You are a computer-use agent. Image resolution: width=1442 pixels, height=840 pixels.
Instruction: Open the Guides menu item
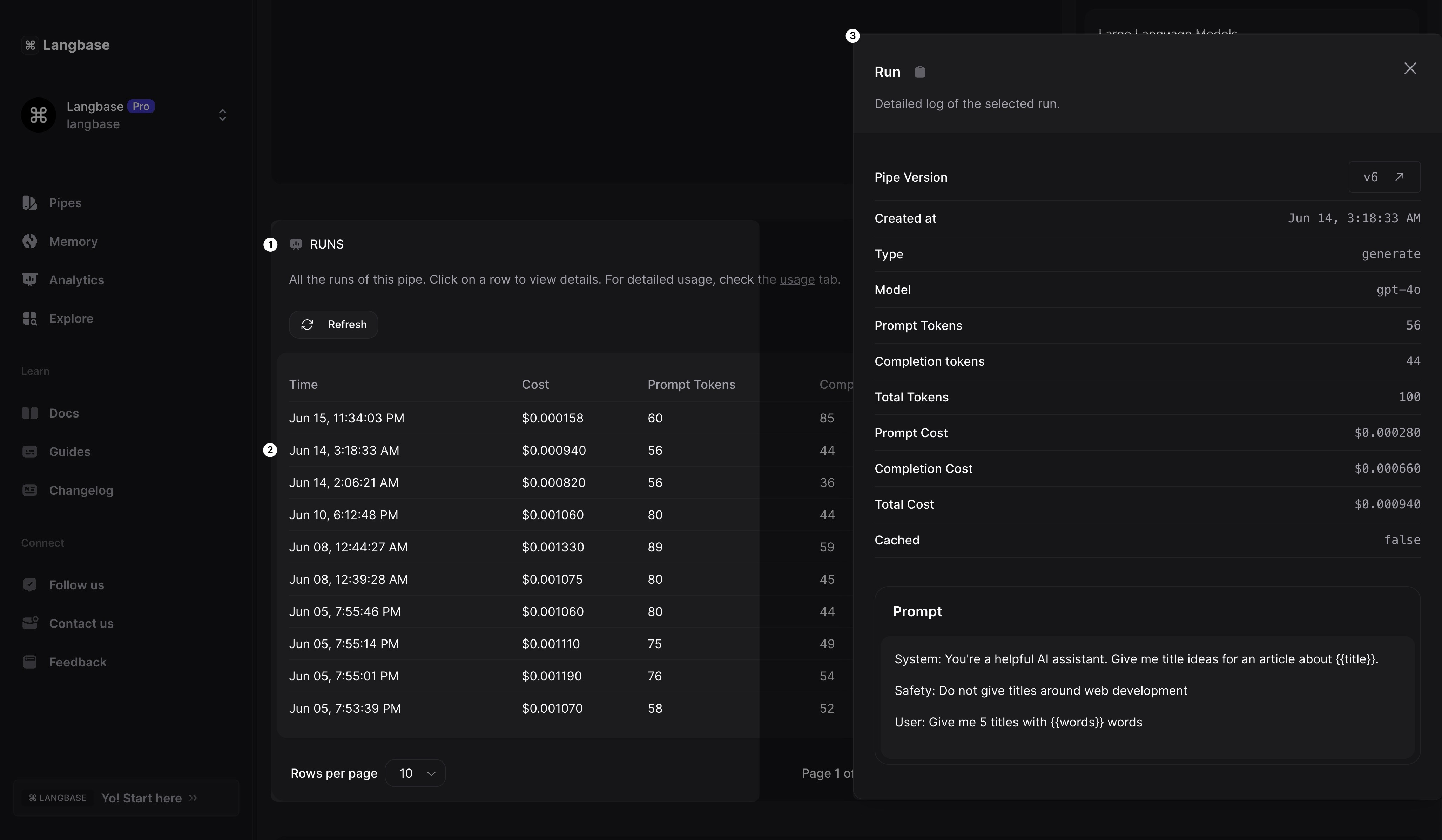pyautogui.click(x=69, y=452)
